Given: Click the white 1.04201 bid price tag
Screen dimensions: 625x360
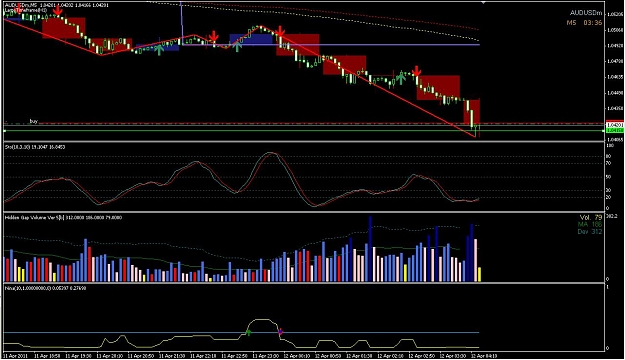Looking at the screenshot, I should coord(614,125).
